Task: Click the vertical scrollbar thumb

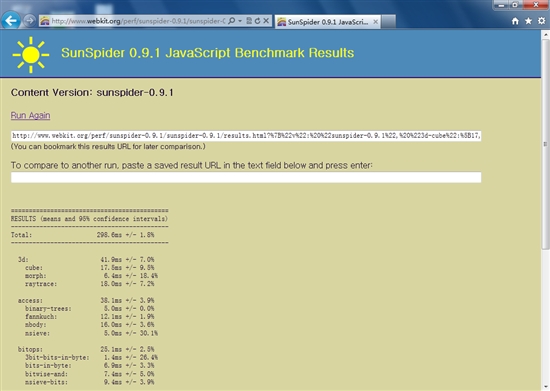Action: pos(545,144)
